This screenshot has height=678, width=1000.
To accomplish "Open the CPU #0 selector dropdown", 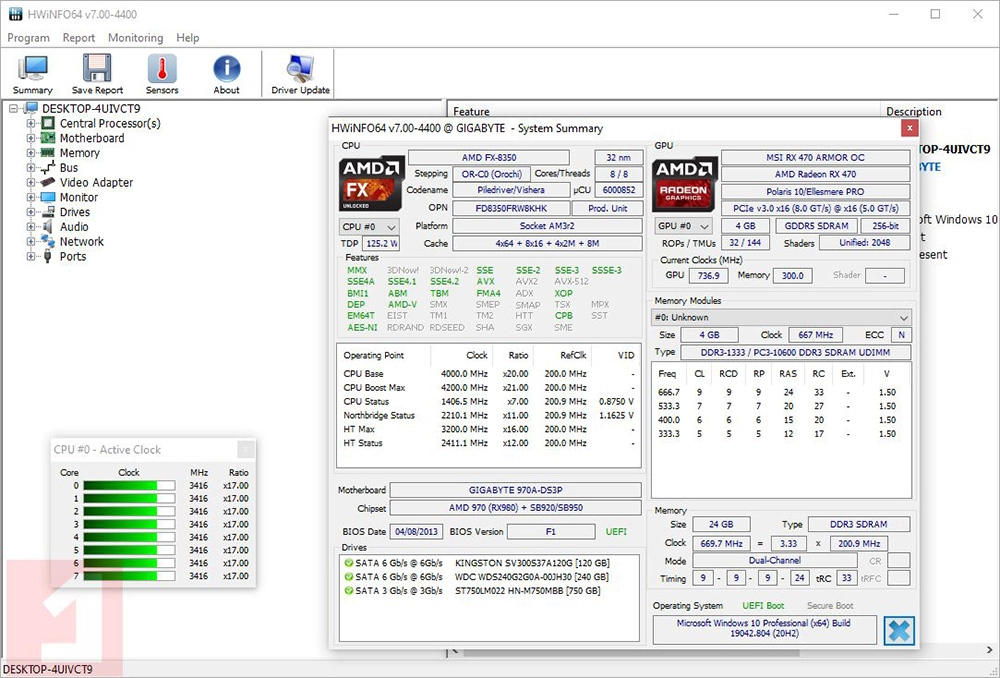I will click(x=369, y=227).
